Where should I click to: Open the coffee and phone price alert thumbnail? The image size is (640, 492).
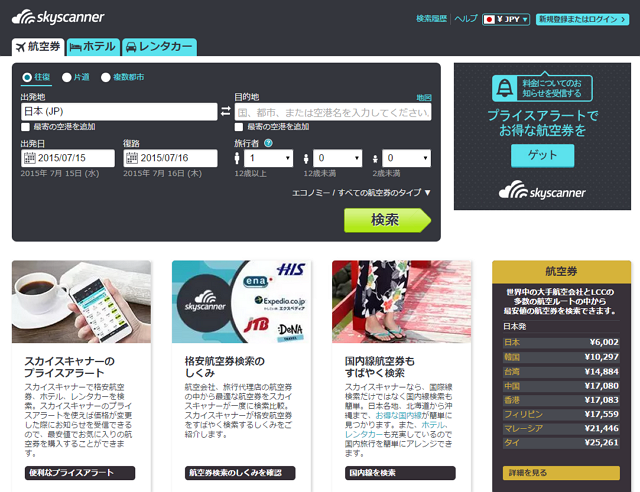pyautogui.click(x=81, y=302)
